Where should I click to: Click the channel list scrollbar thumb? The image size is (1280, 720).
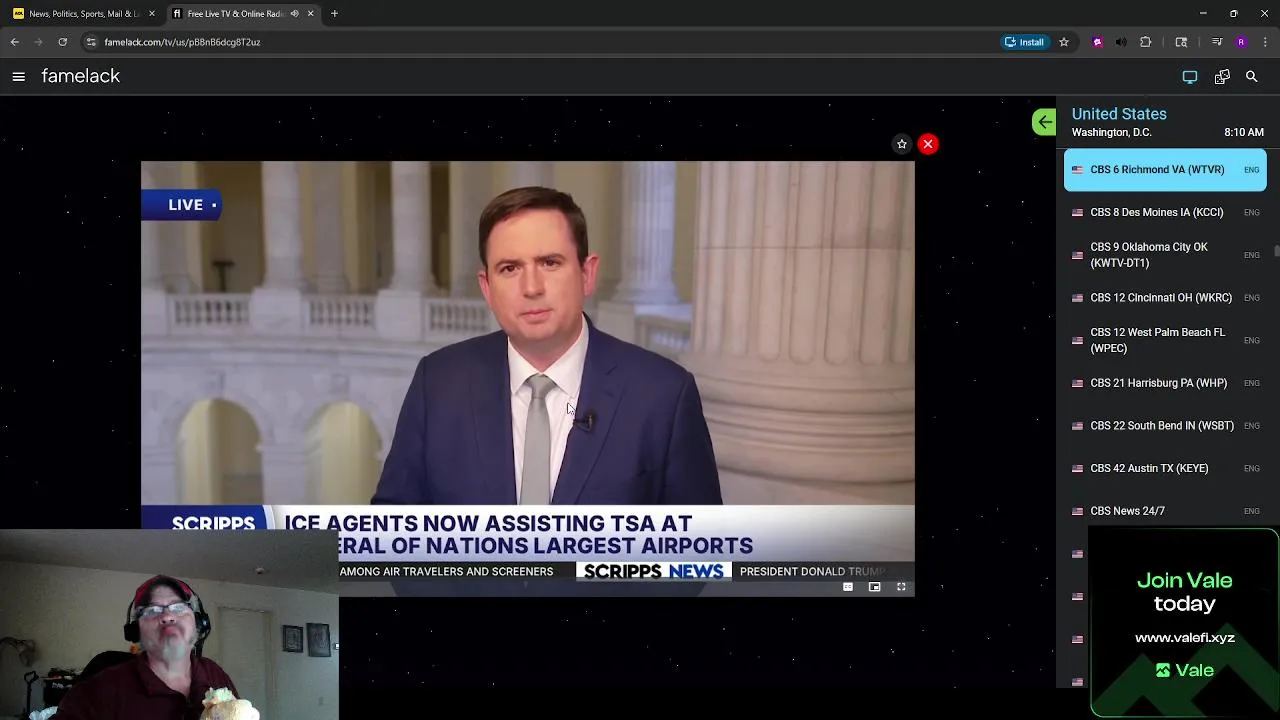click(x=1276, y=250)
